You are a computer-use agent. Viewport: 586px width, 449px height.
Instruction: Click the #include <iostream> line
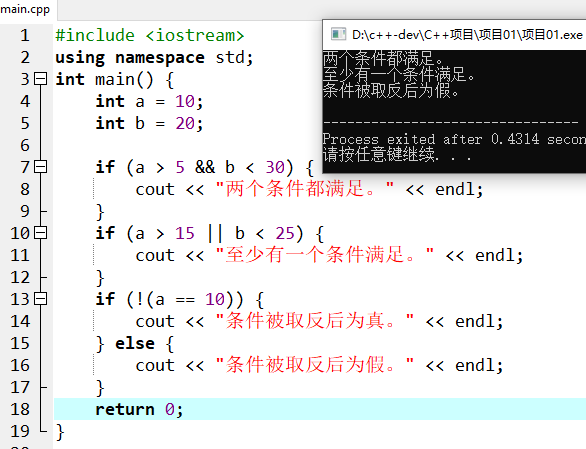click(149, 36)
